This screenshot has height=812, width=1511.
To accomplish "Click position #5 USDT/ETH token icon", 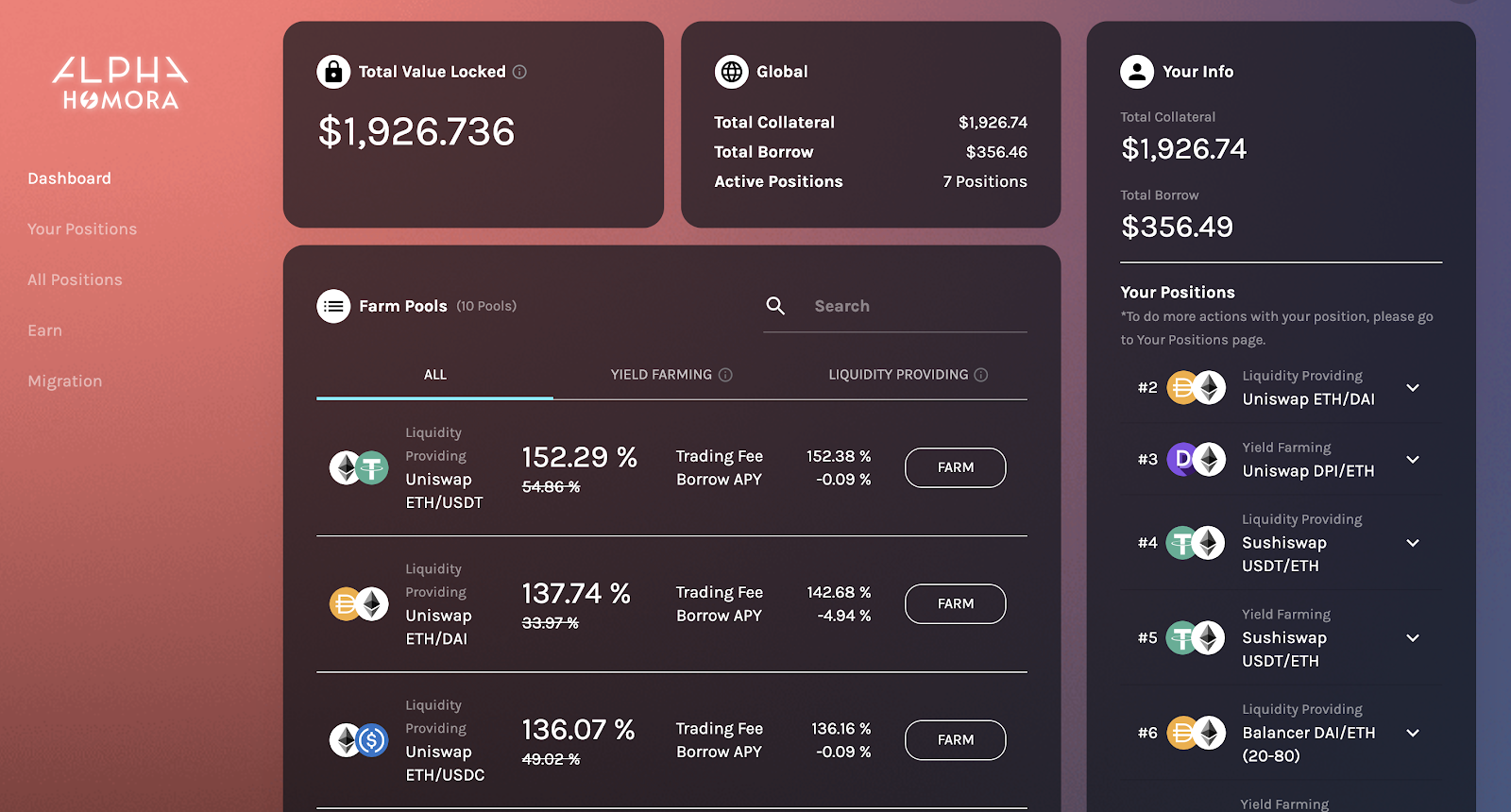I will 1197,638.
